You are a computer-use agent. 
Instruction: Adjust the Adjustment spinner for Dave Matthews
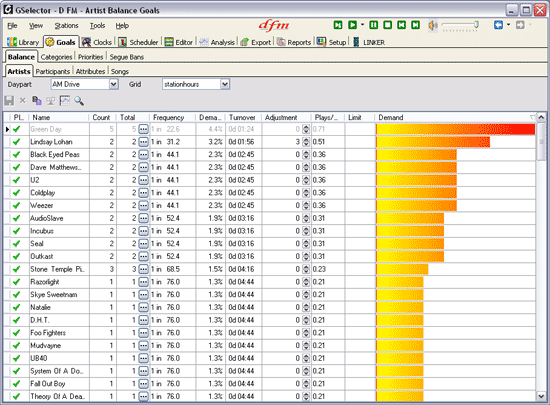(x=306, y=167)
